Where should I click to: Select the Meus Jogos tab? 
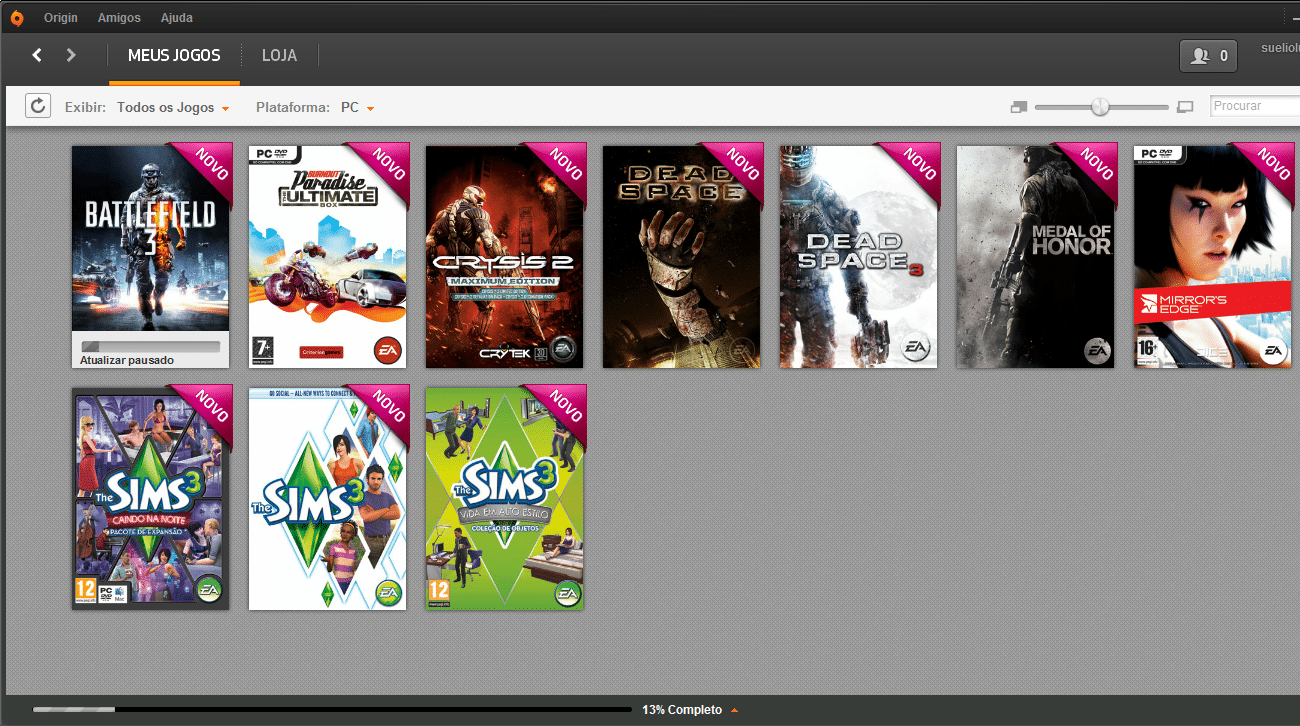(x=174, y=56)
